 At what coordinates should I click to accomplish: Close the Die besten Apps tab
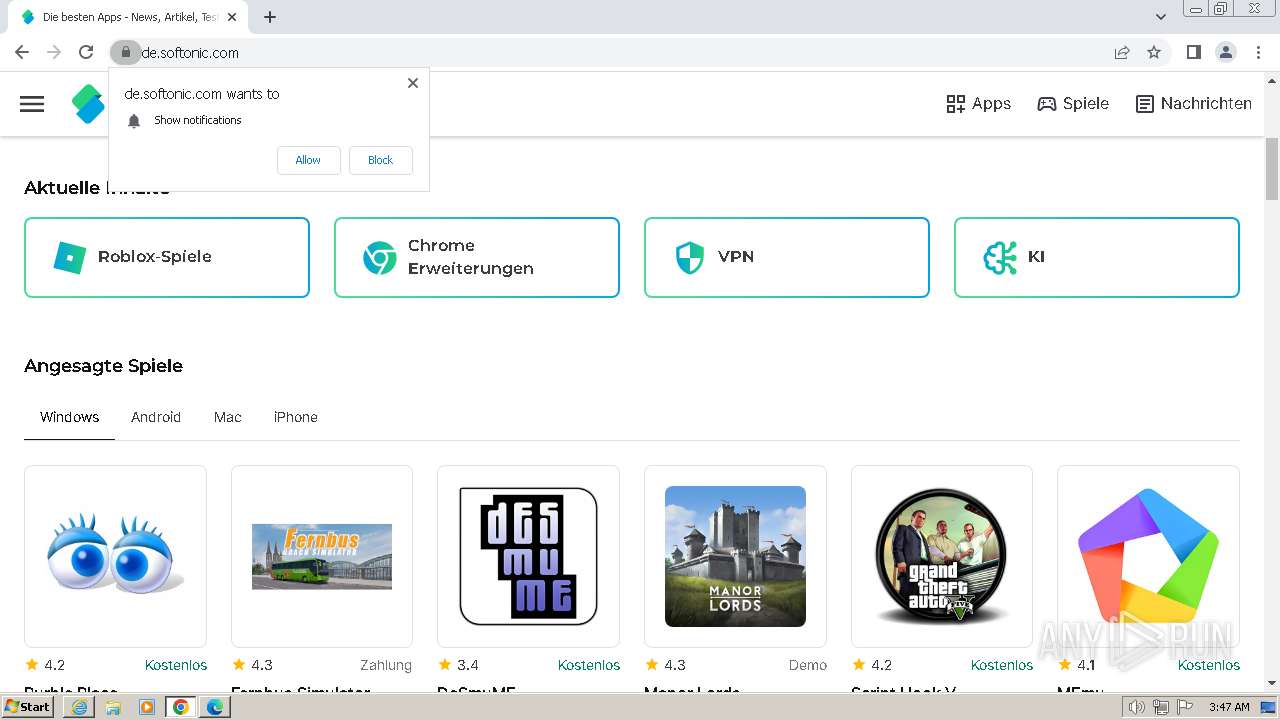(232, 17)
